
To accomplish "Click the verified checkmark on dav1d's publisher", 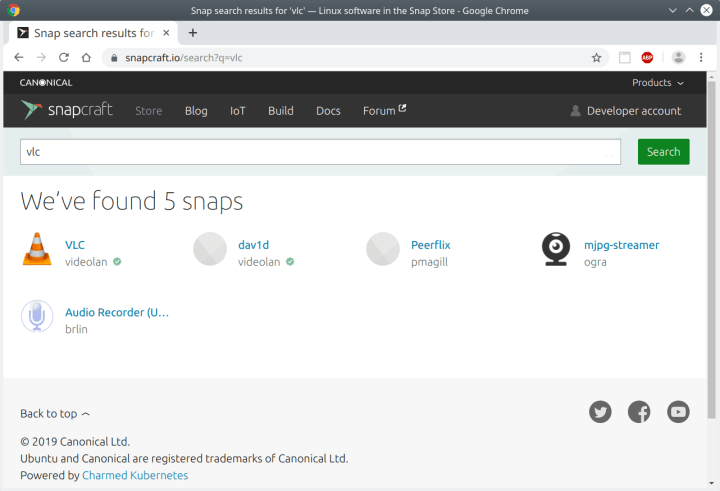I will 290,261.
